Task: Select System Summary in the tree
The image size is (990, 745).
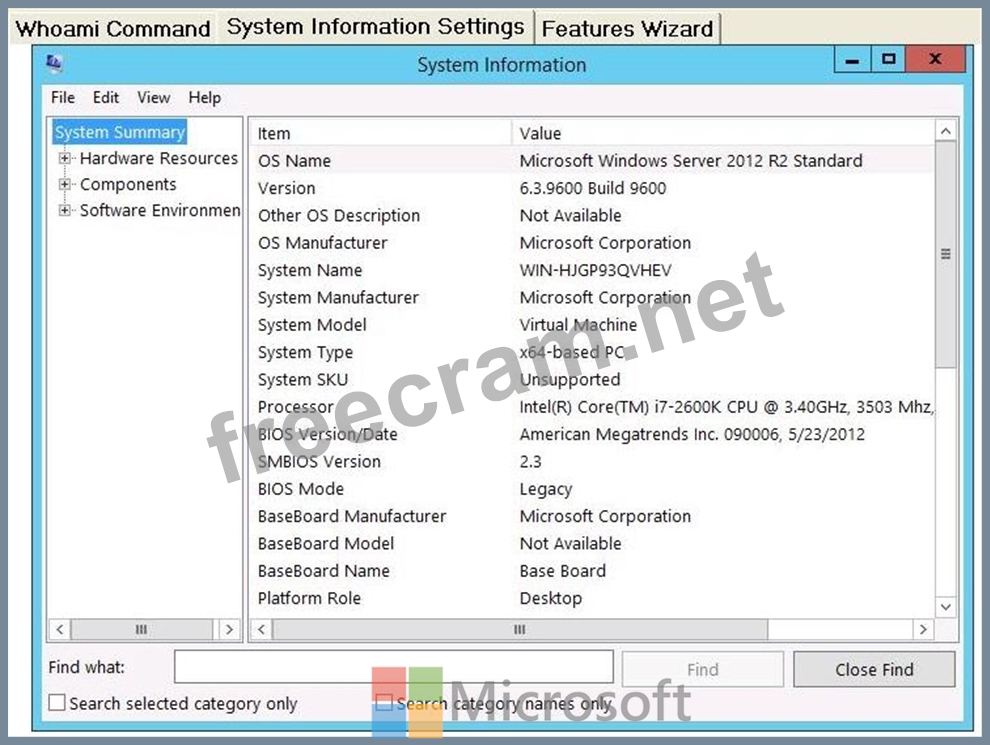Action: pyautogui.click(x=119, y=132)
